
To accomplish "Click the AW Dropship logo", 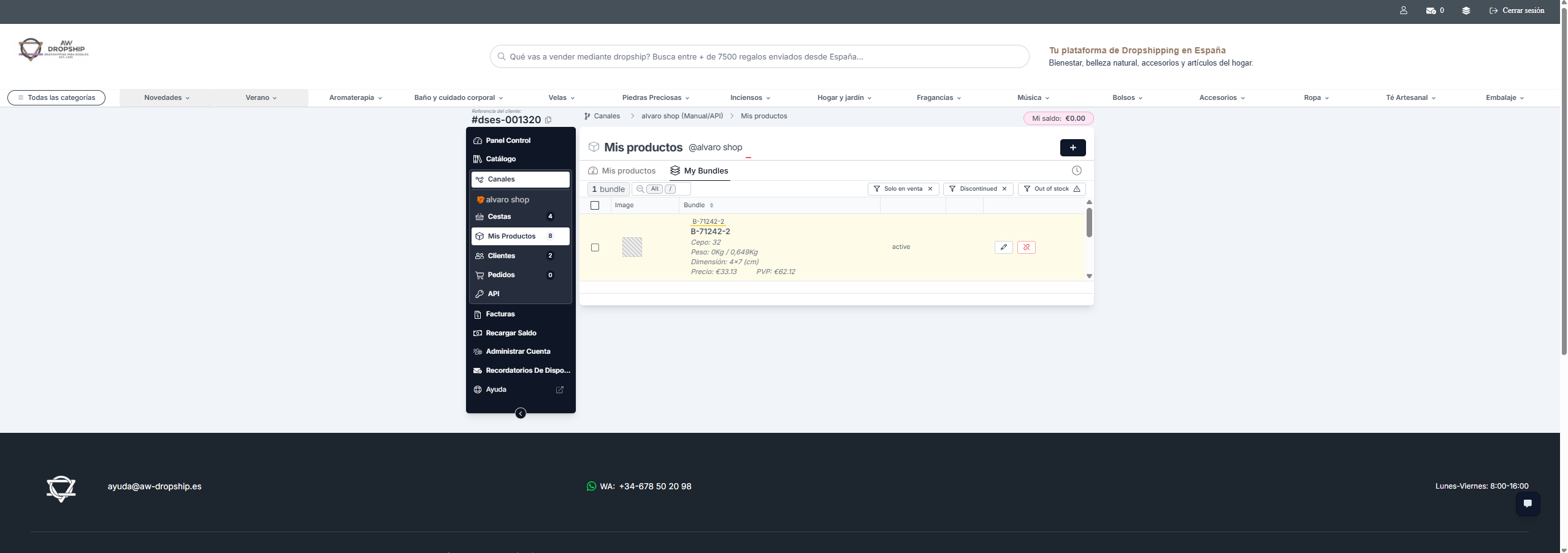I will (54, 50).
